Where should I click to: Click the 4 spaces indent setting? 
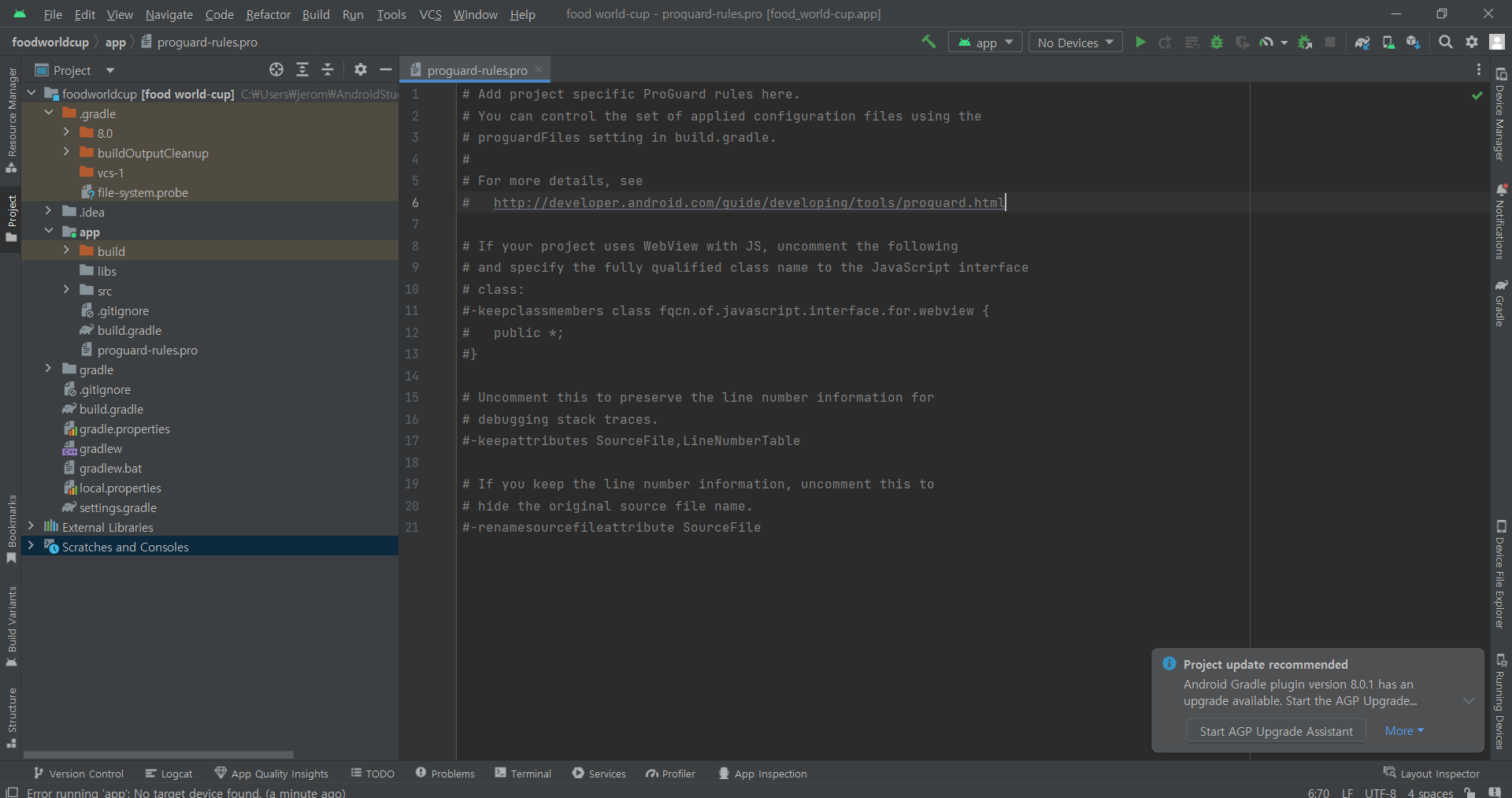(1430, 792)
